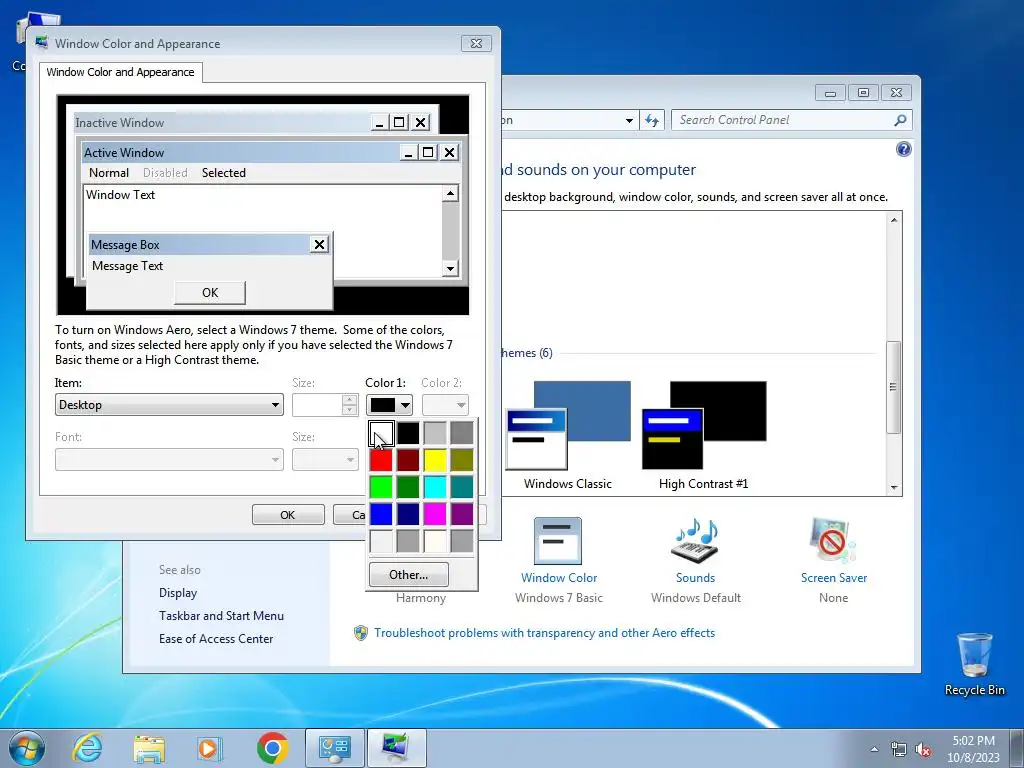This screenshot has width=1024, height=768.
Task: Open the Windows Start button
Action: (x=26, y=748)
